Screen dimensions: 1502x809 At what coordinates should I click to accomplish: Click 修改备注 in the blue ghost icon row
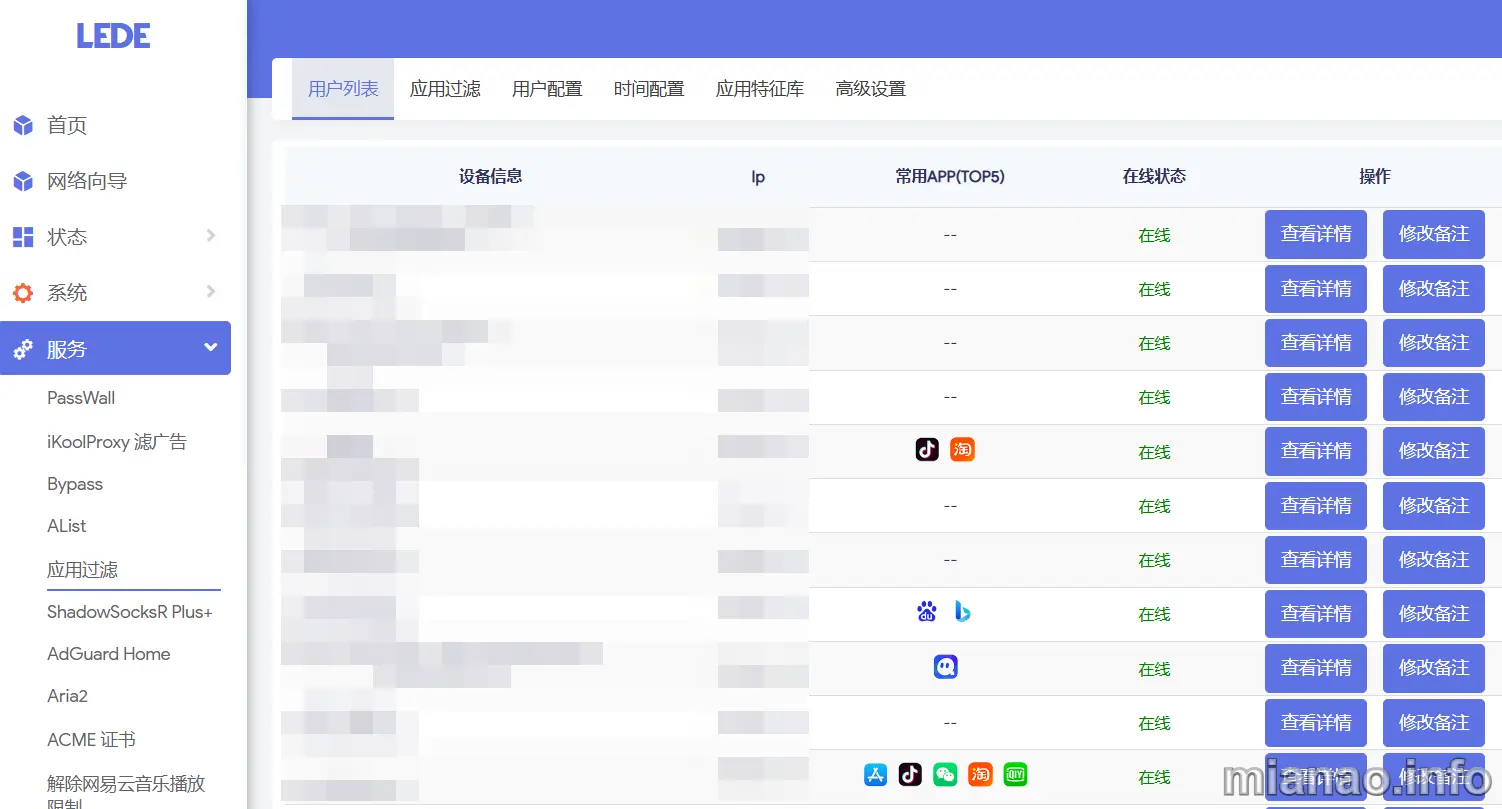point(1433,668)
